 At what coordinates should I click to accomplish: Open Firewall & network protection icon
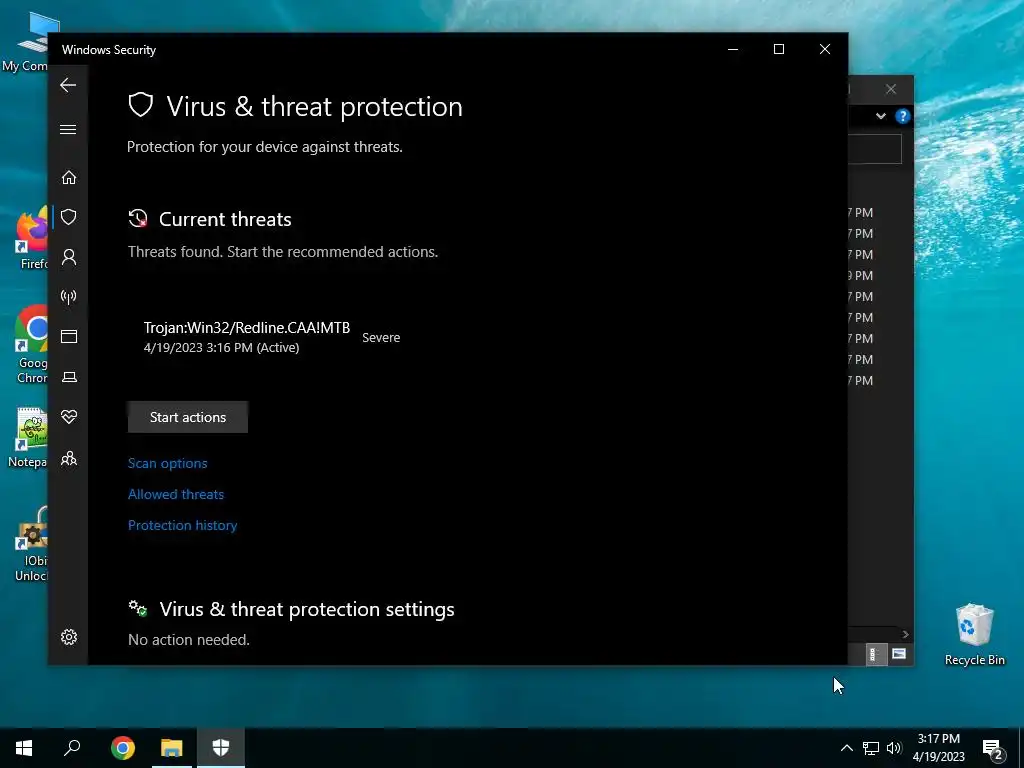point(69,297)
